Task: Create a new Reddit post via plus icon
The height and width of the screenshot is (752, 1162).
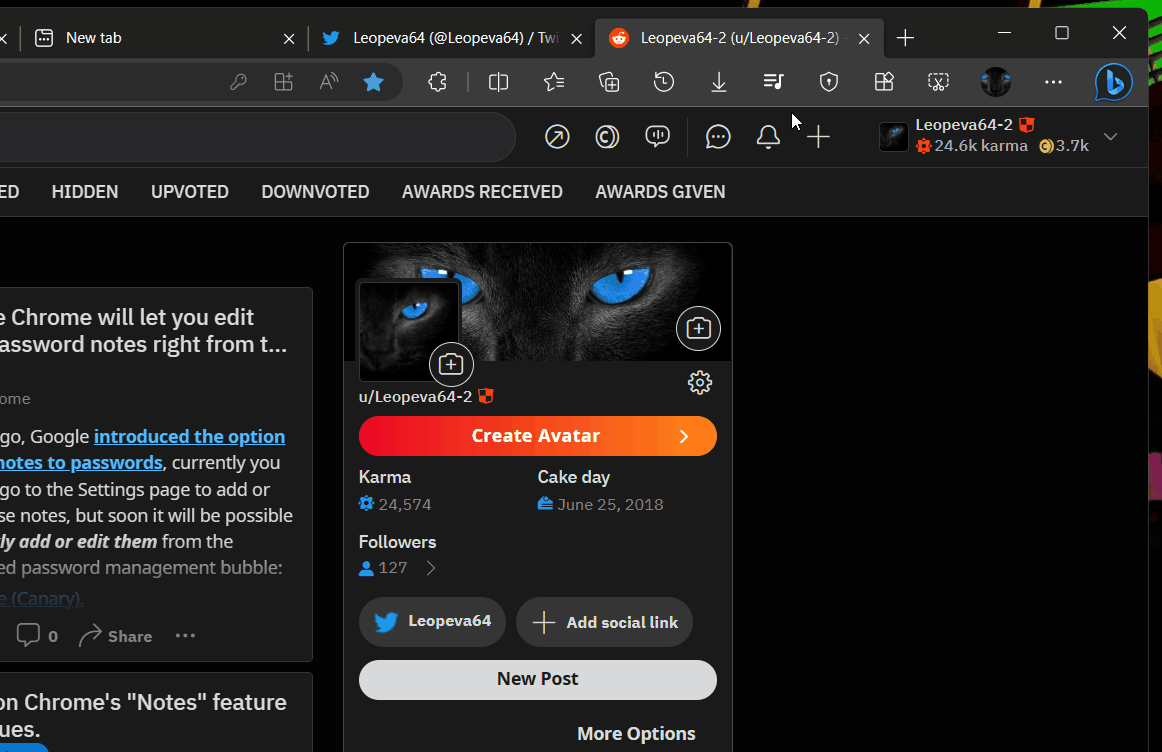Action: coord(818,136)
